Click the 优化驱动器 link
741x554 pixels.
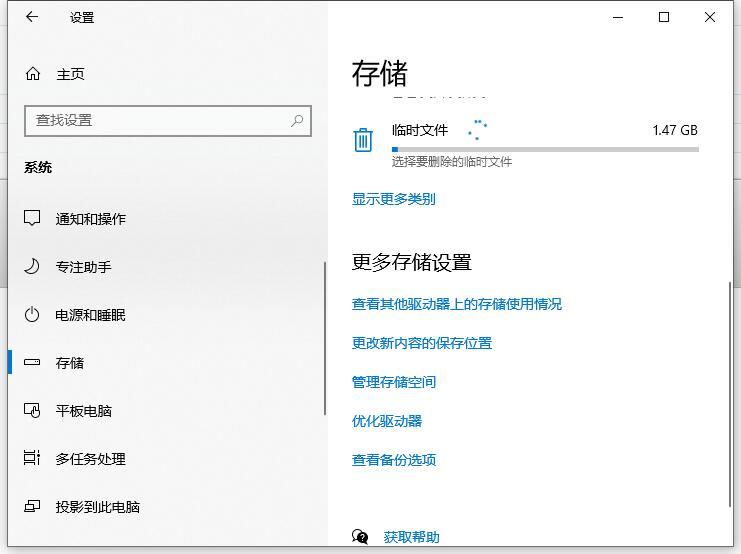[x=387, y=421]
